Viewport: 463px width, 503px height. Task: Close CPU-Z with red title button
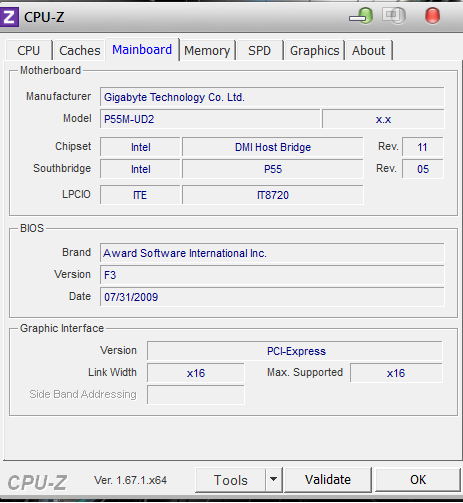coord(432,16)
